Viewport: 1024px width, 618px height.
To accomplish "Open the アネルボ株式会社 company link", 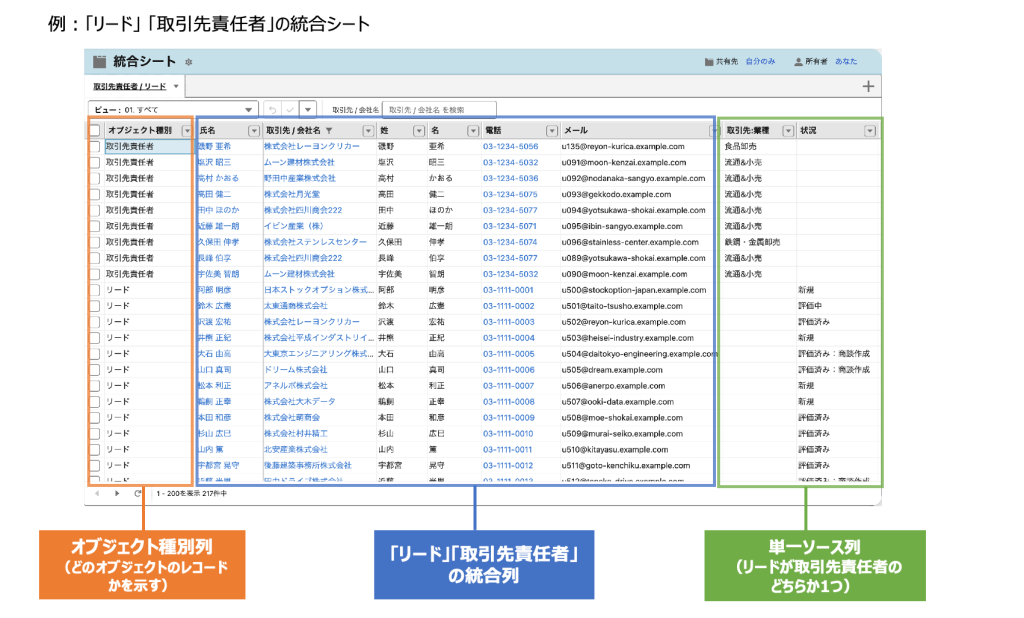I will 296,385.
